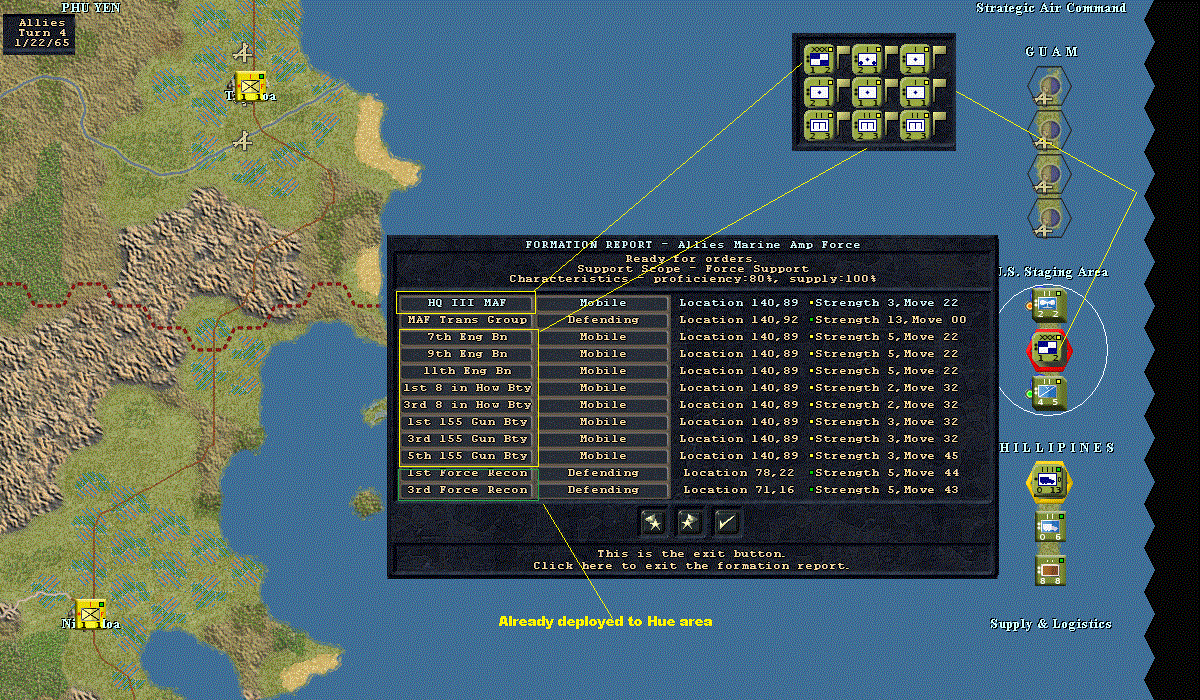Select the 1st 8 in How Bty unit
Viewport: 1200px width, 700px height.
point(467,388)
